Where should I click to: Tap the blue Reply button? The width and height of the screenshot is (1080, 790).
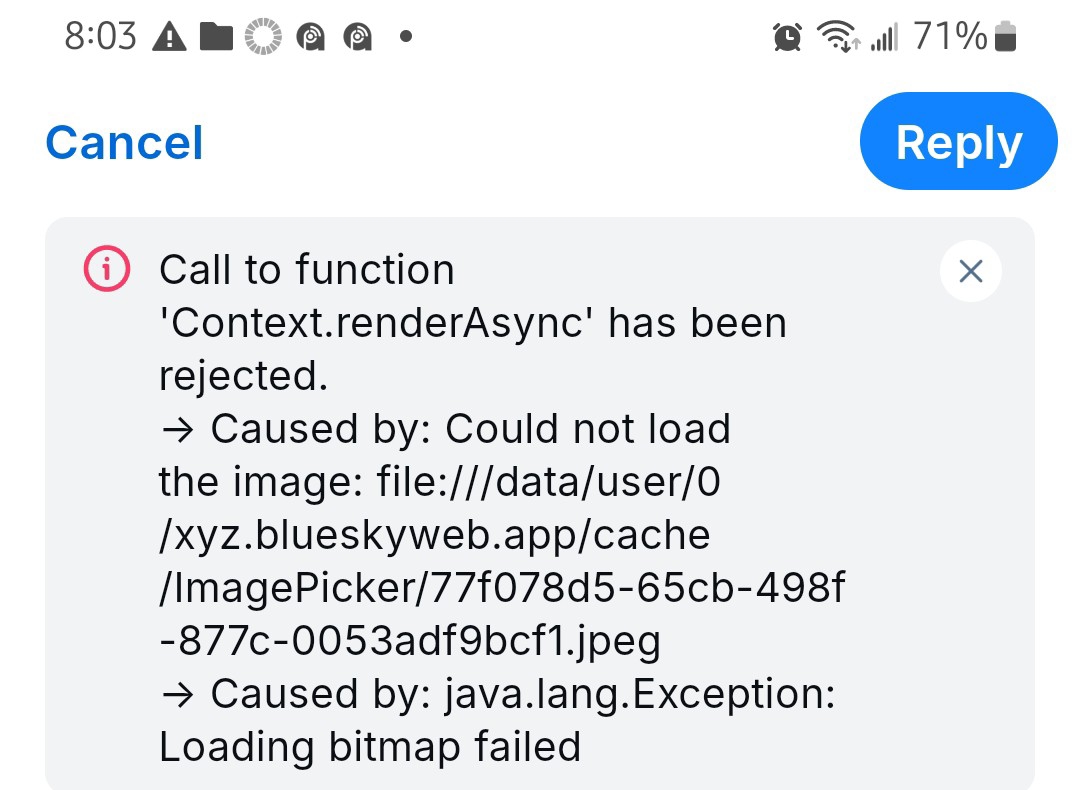pyautogui.click(x=958, y=142)
